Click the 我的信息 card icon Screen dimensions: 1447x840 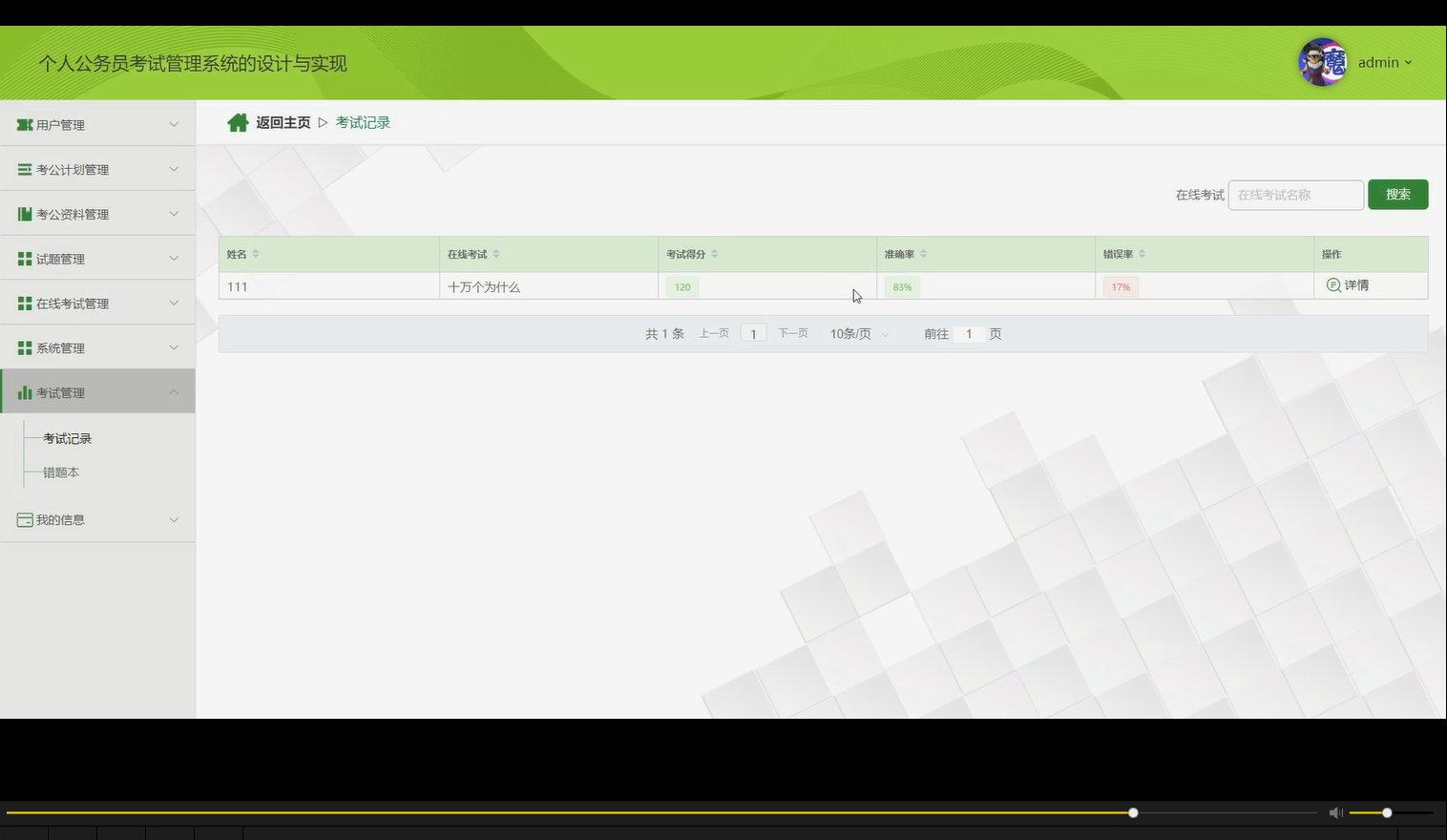(25, 520)
